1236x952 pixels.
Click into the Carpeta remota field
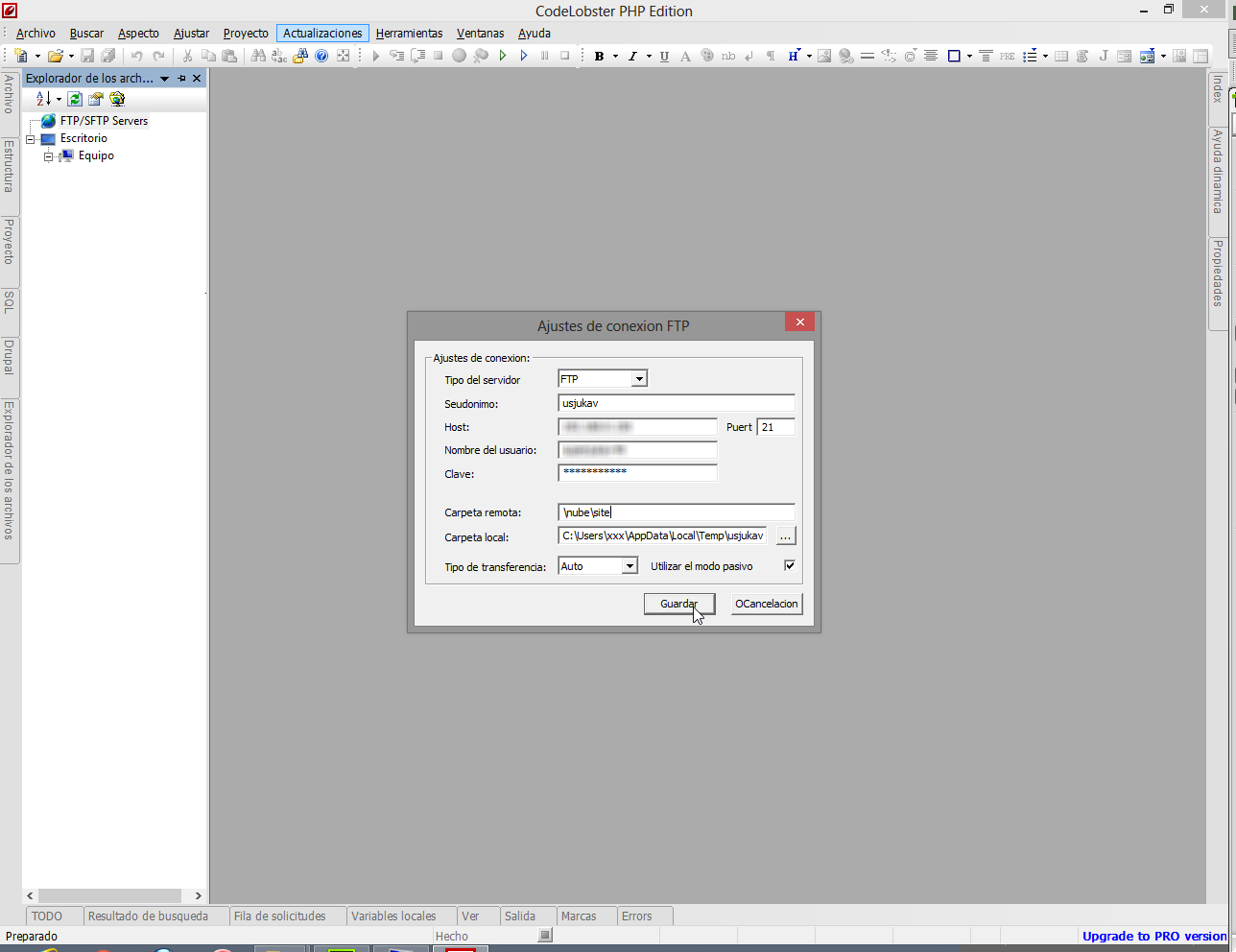tap(676, 512)
